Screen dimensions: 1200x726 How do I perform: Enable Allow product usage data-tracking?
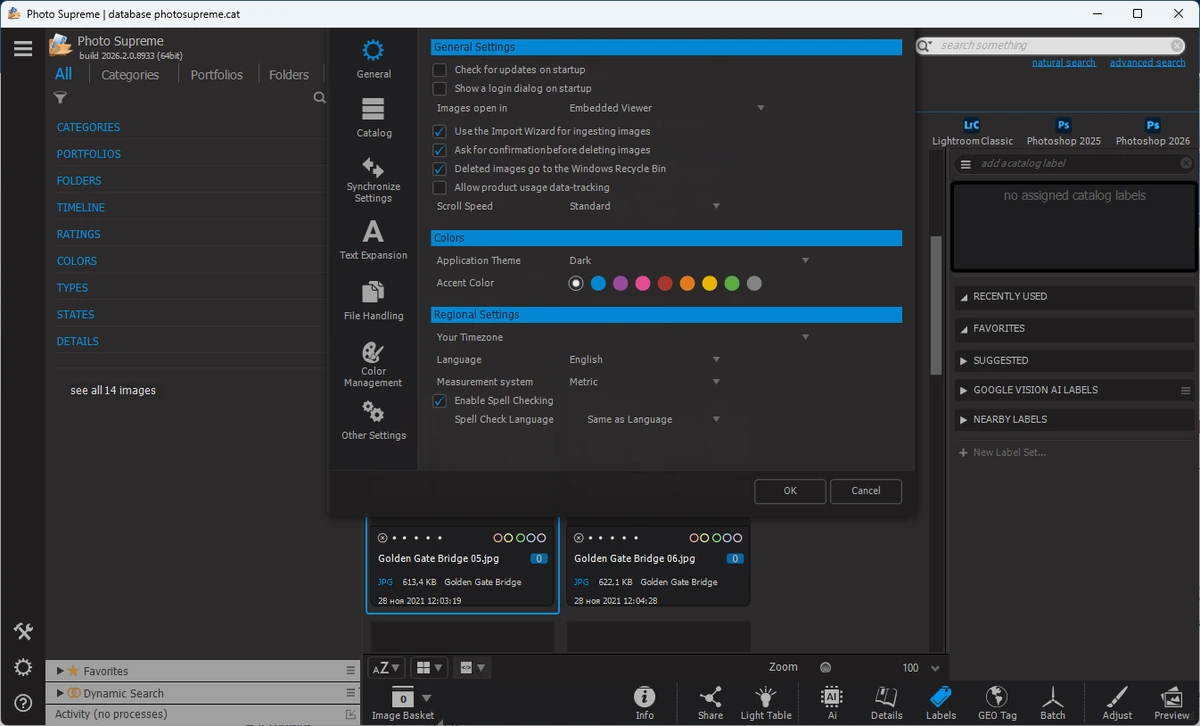coord(439,188)
